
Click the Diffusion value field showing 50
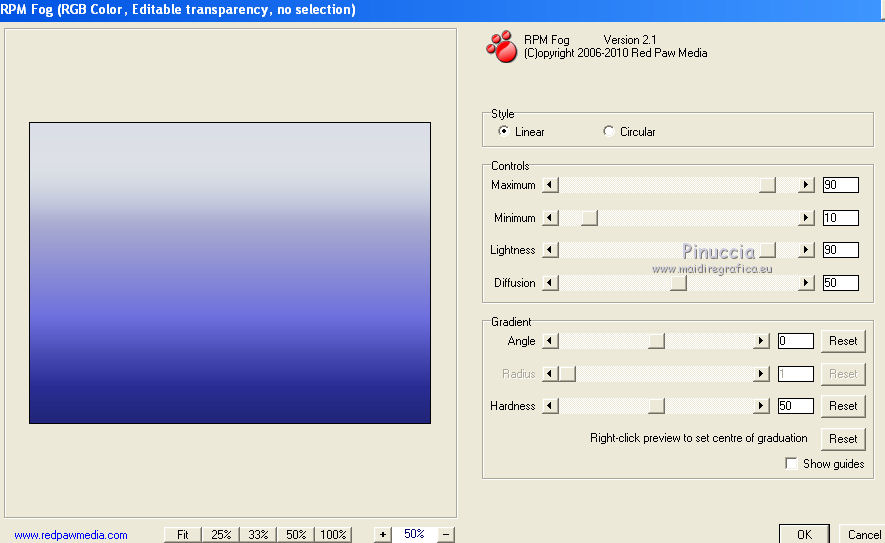click(840, 282)
